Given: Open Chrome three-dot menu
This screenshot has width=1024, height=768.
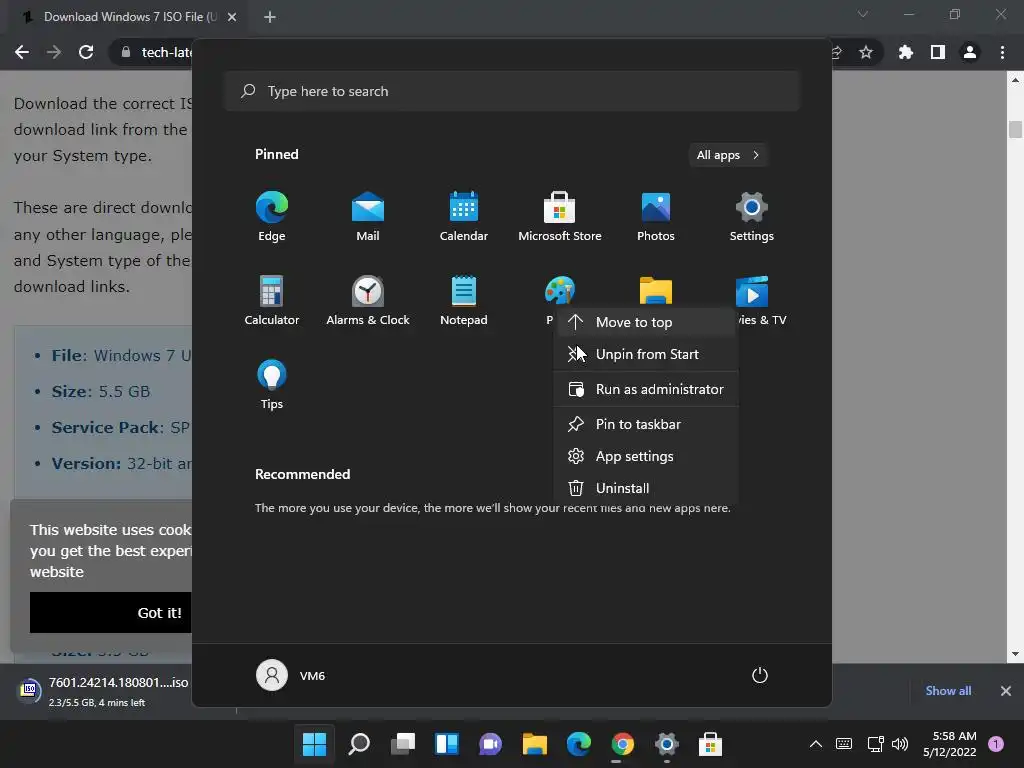Looking at the screenshot, I should click(x=1002, y=52).
